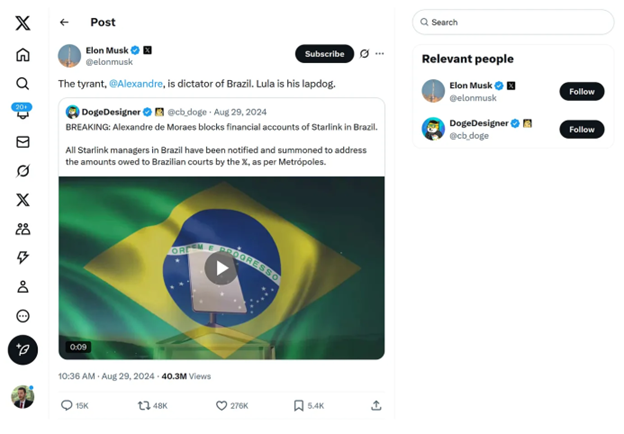624x434 pixels.
Task: Open Communities people icon in sidebar
Action: (22, 229)
